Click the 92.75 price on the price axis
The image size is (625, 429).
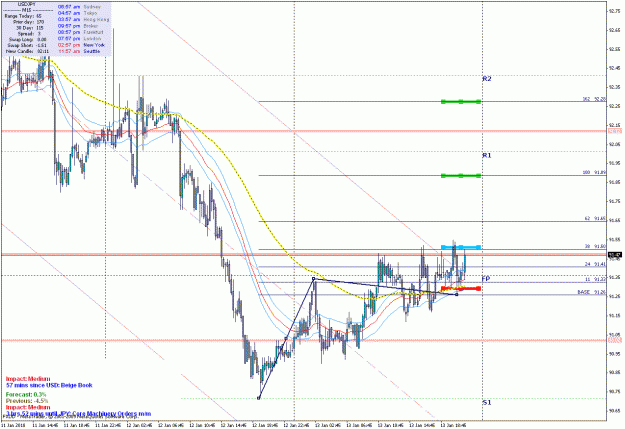[x=614, y=11]
